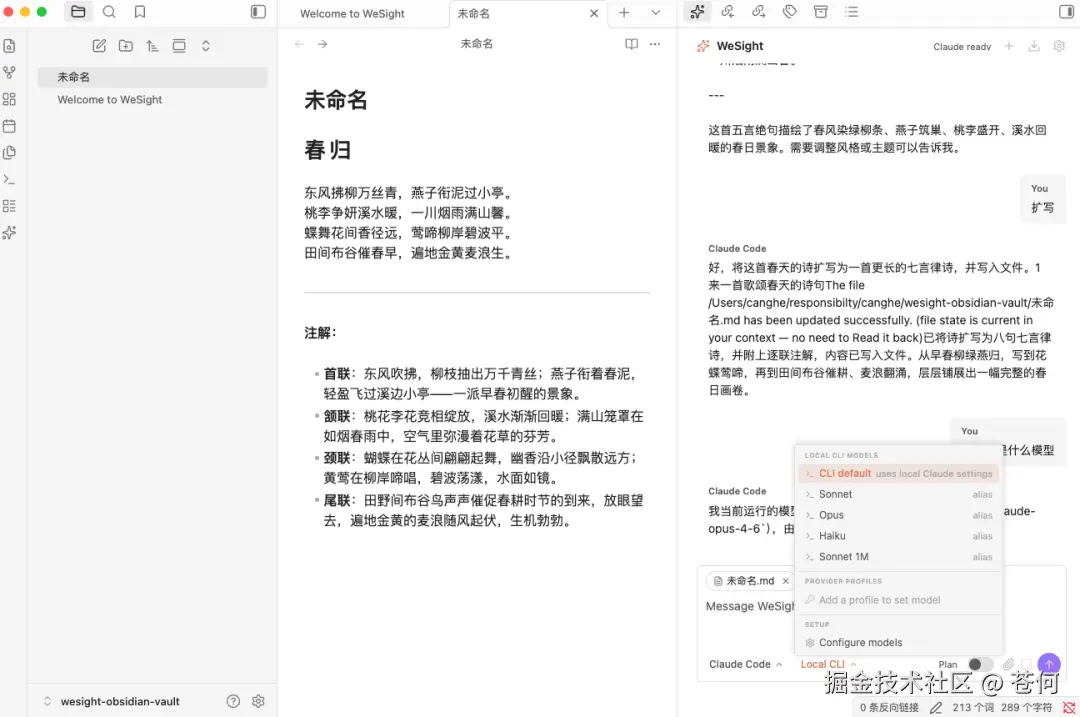Toggle editing mode pencil in status bar

[x=936, y=707]
